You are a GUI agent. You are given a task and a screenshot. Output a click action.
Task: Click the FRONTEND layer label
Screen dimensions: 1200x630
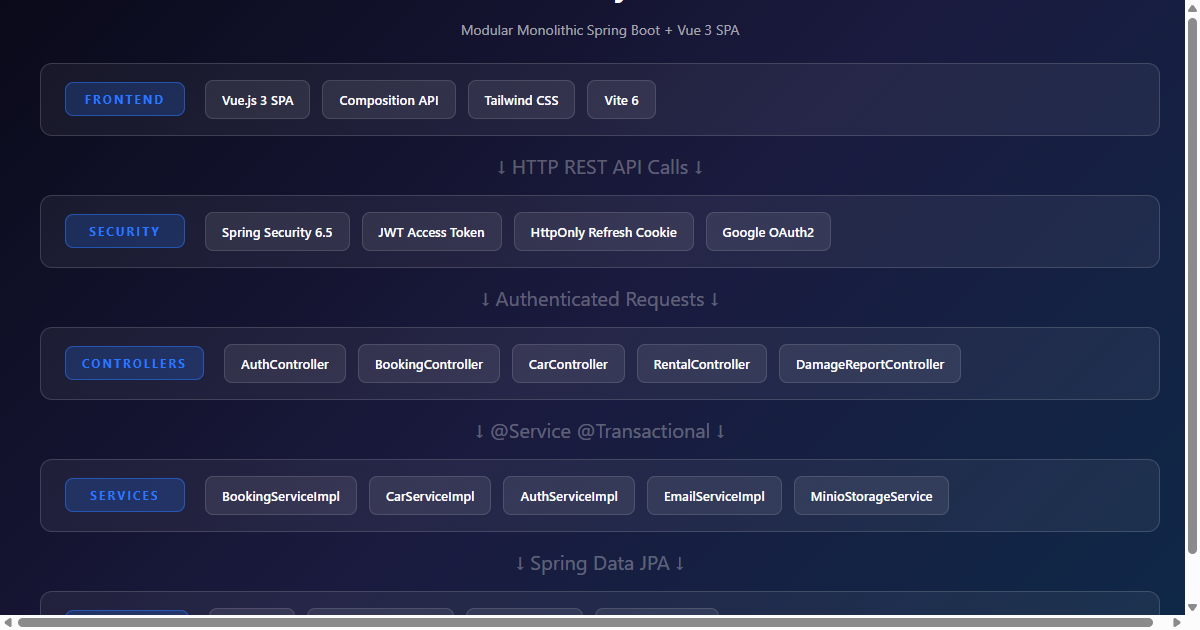point(125,99)
